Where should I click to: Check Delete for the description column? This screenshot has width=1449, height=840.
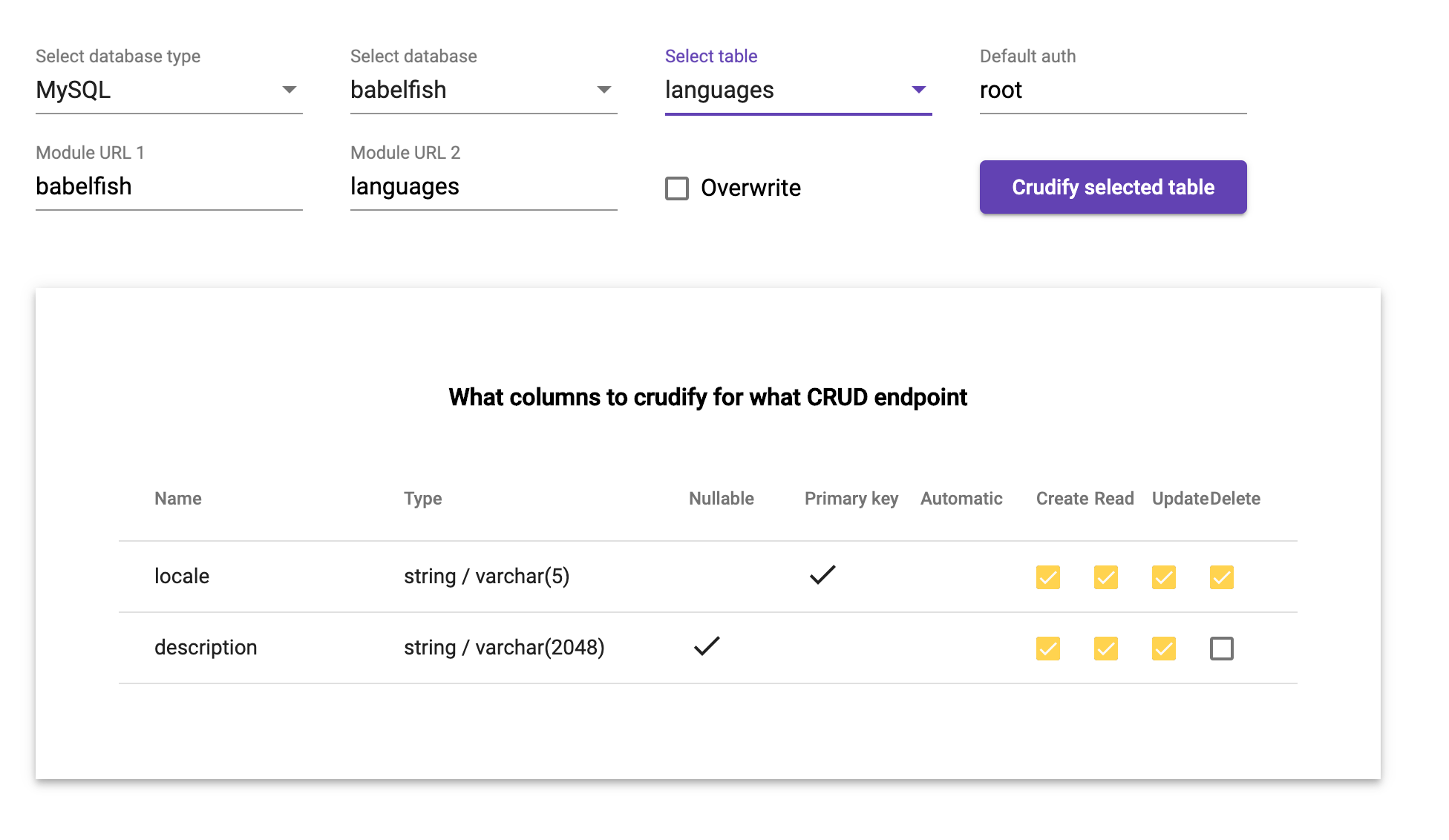click(1222, 649)
